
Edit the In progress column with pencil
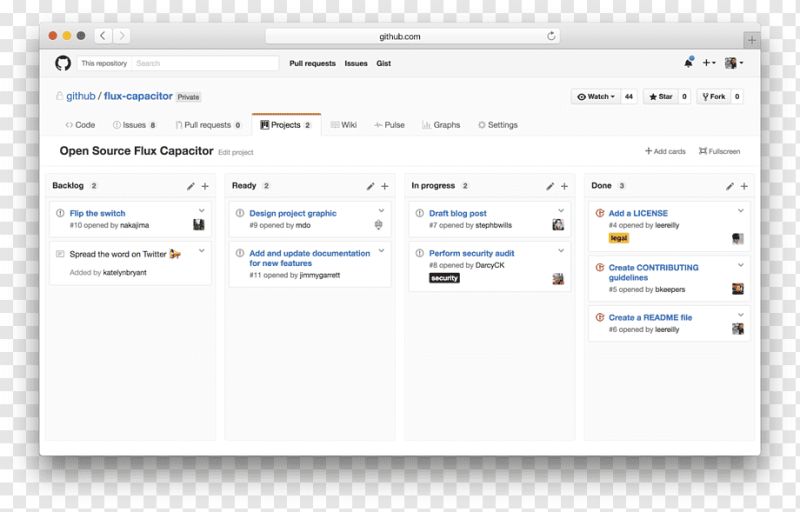click(x=550, y=187)
